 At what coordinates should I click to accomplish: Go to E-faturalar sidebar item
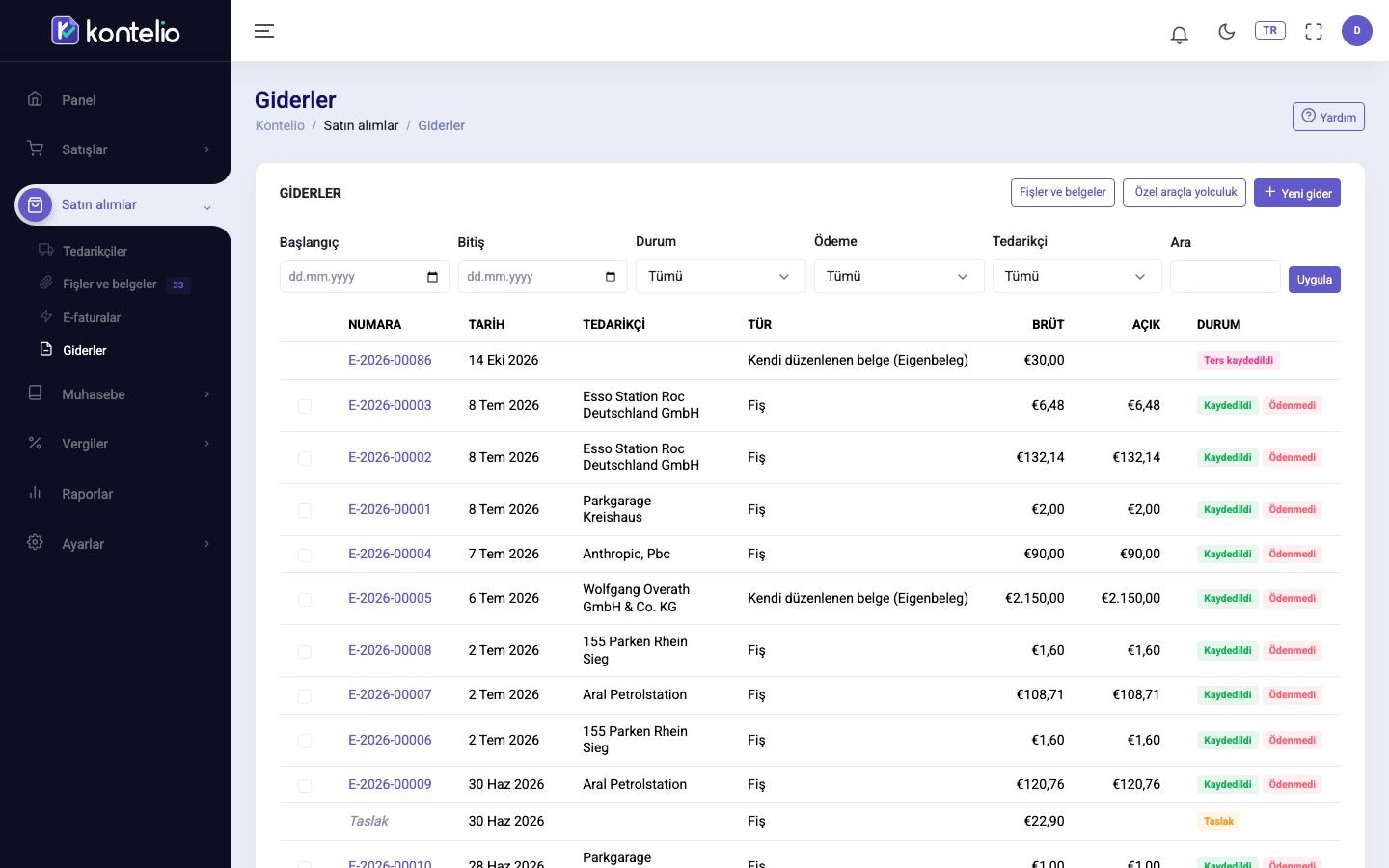pos(92,317)
